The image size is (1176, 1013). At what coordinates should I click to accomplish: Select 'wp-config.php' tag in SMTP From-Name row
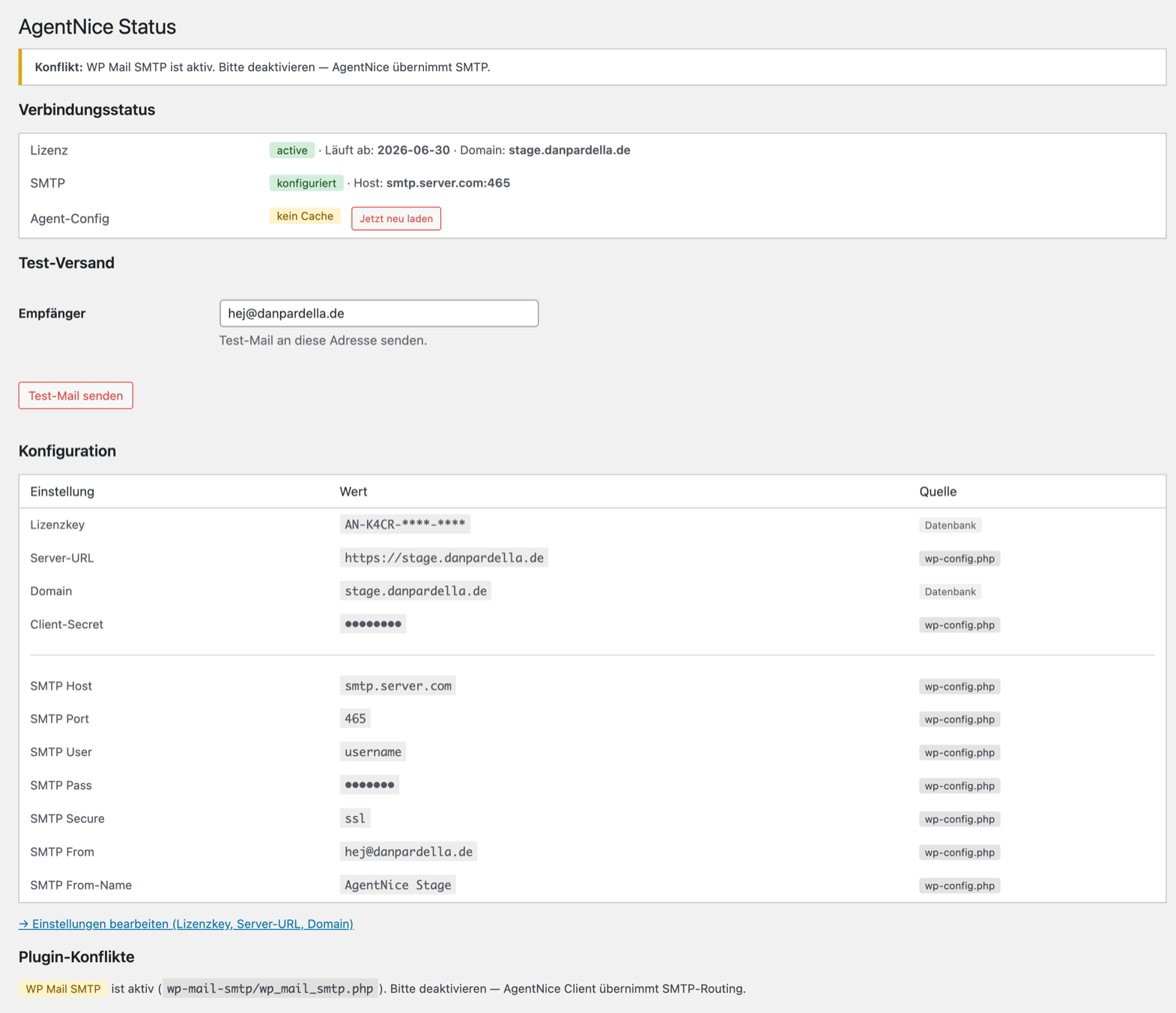coord(960,886)
